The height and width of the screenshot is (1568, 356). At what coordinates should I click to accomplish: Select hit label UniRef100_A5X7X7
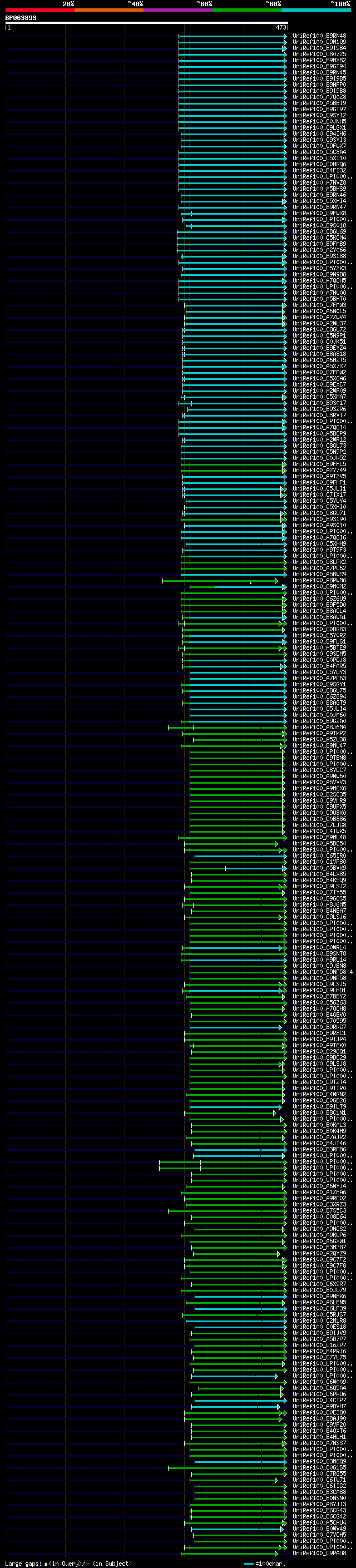click(319, 367)
